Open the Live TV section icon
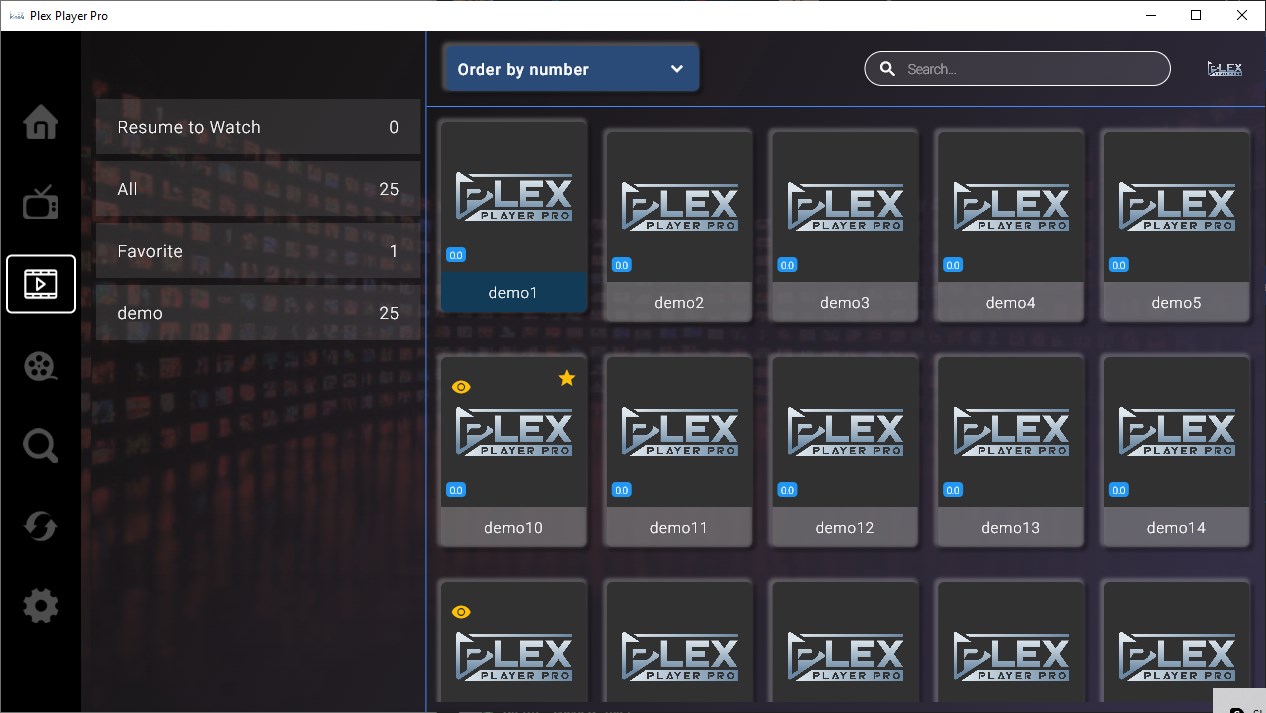Screen dimensions: 1266x713 41,203
